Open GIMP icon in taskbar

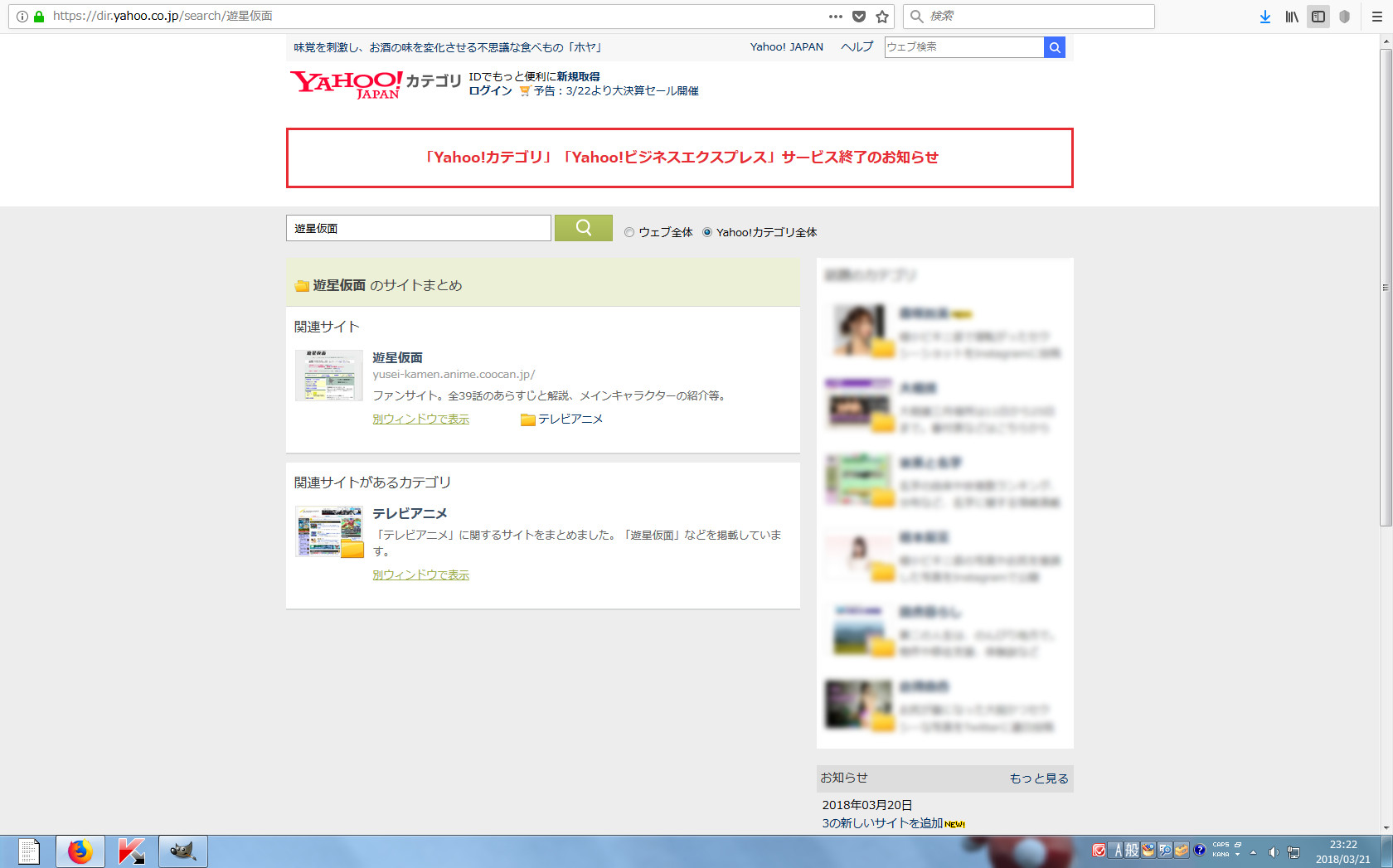(x=182, y=851)
